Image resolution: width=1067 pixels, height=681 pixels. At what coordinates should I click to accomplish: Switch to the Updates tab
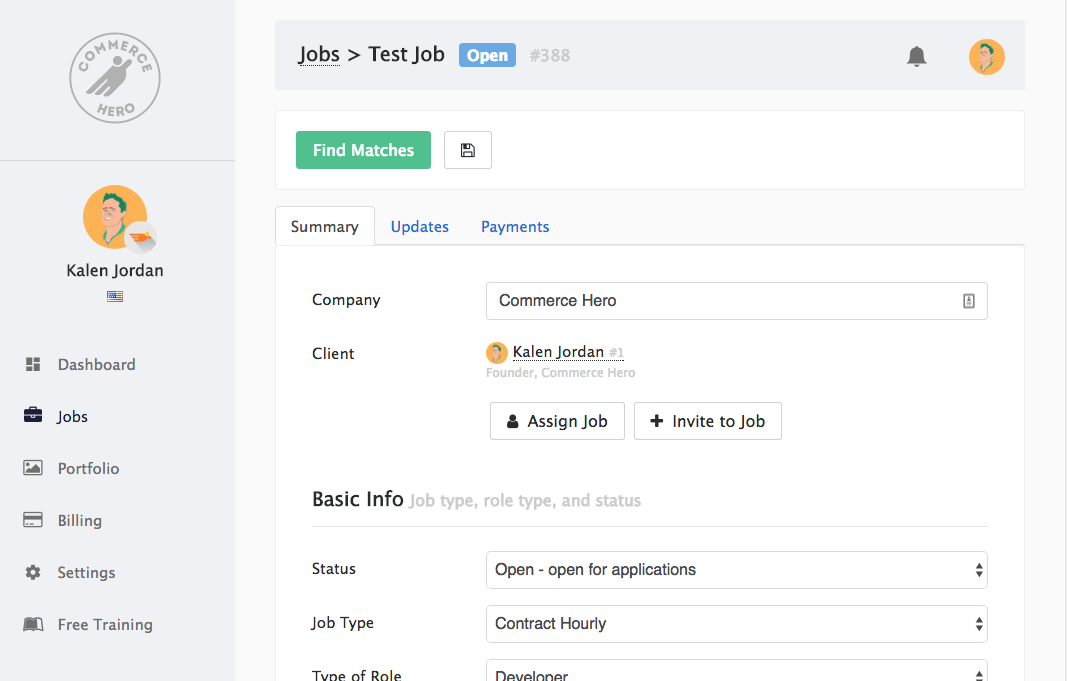[x=419, y=227]
